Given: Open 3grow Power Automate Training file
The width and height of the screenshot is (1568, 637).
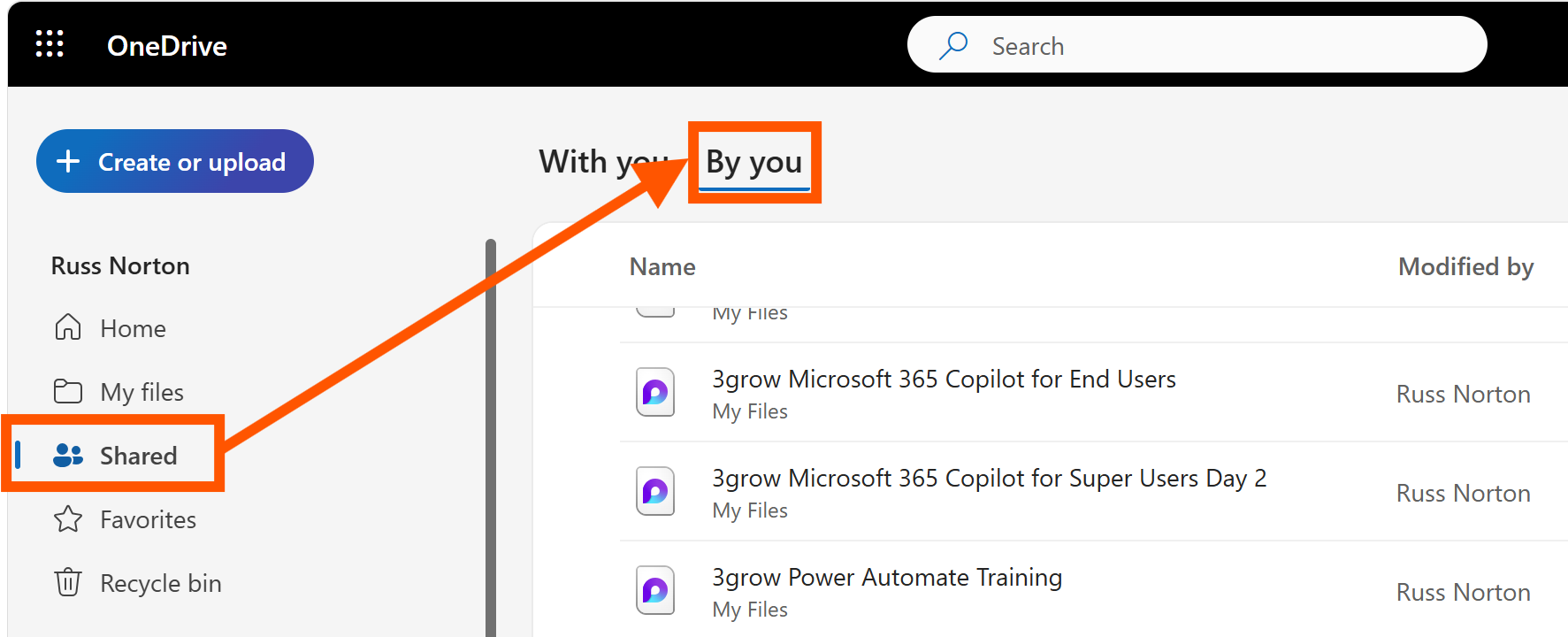Looking at the screenshot, I should click(887, 578).
